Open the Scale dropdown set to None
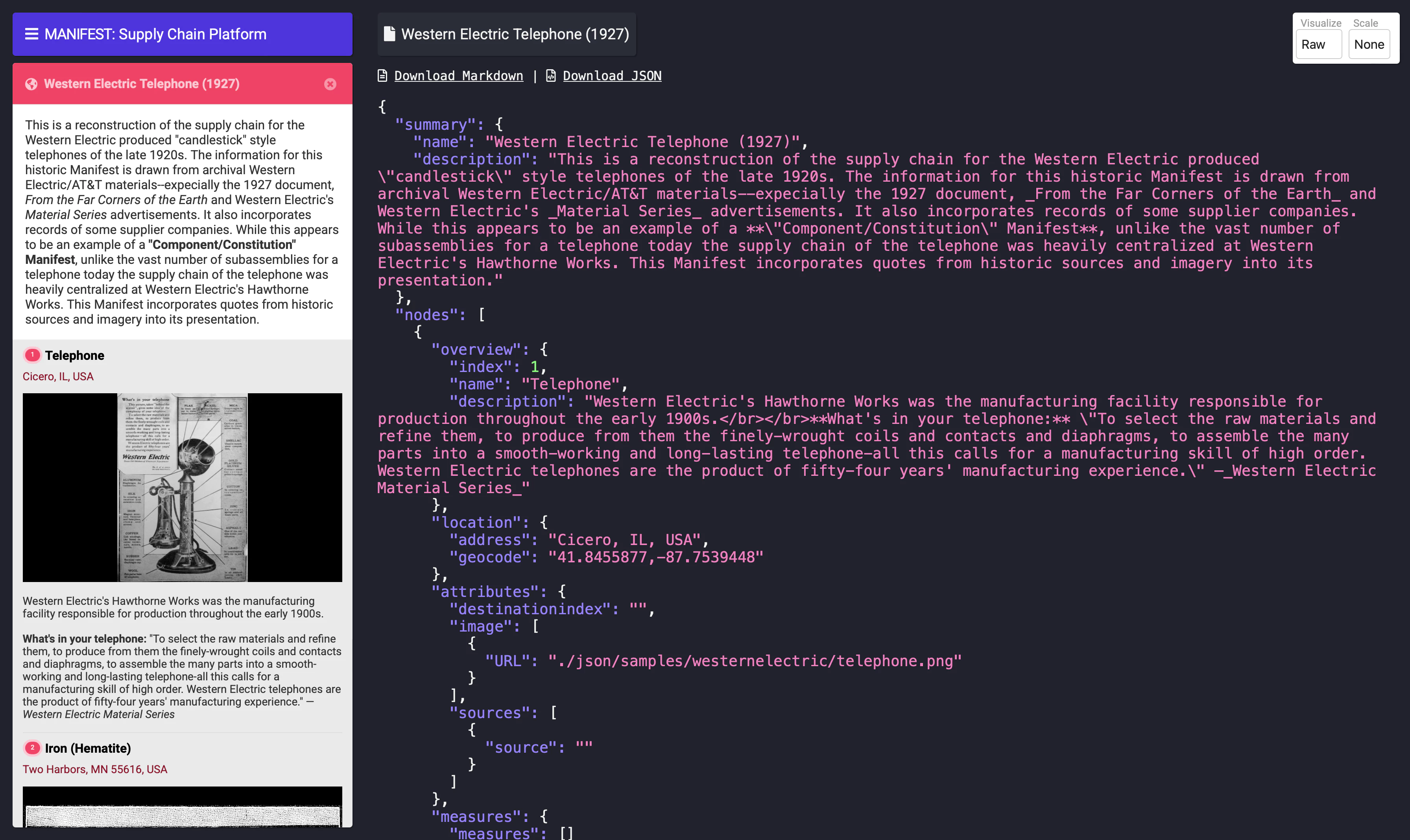The width and height of the screenshot is (1410, 840). (x=1369, y=45)
